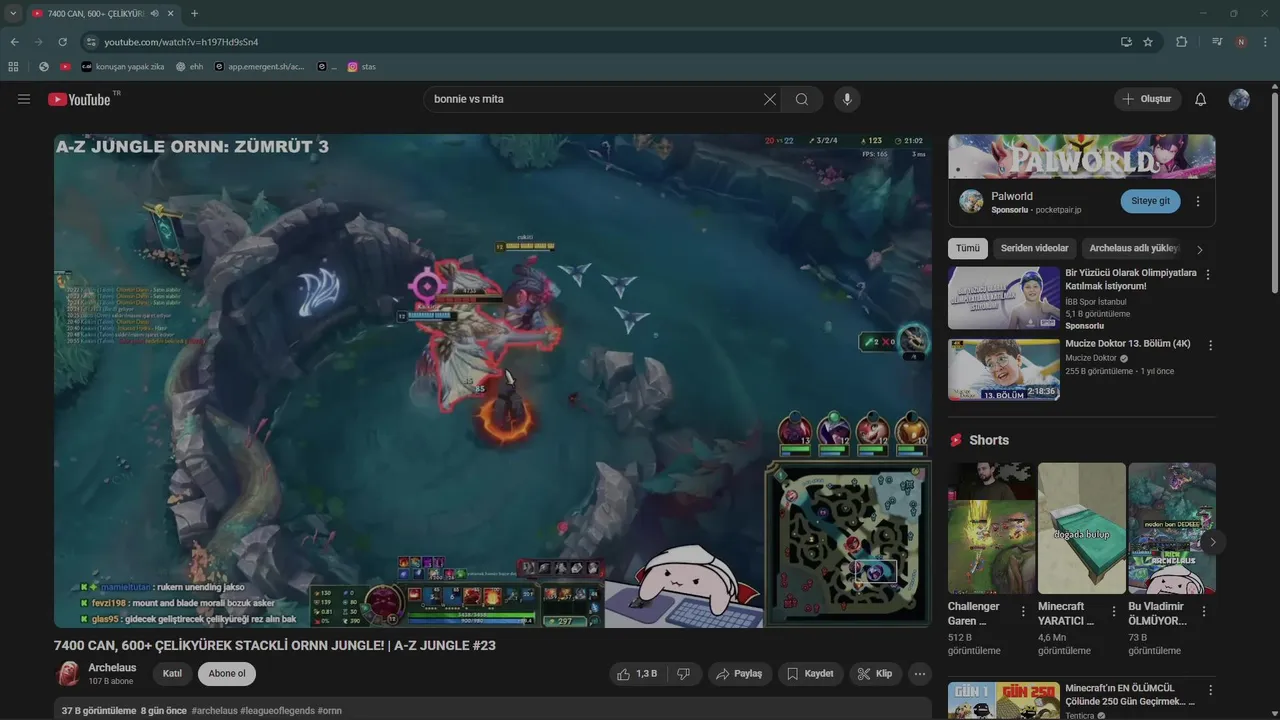Like the video (1,3 B)
Screen dimensions: 1280x720
637,674
